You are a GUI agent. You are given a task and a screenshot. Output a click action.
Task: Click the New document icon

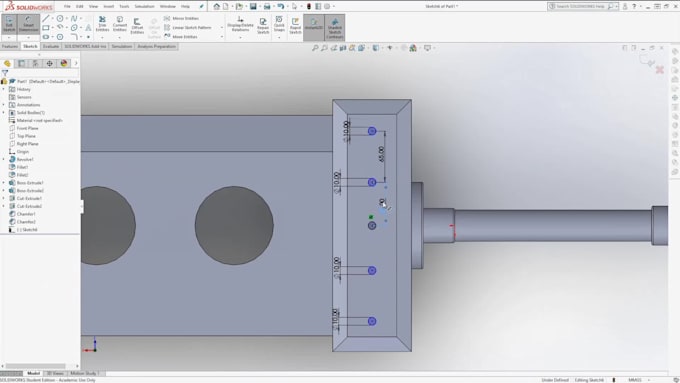[x=226, y=6]
